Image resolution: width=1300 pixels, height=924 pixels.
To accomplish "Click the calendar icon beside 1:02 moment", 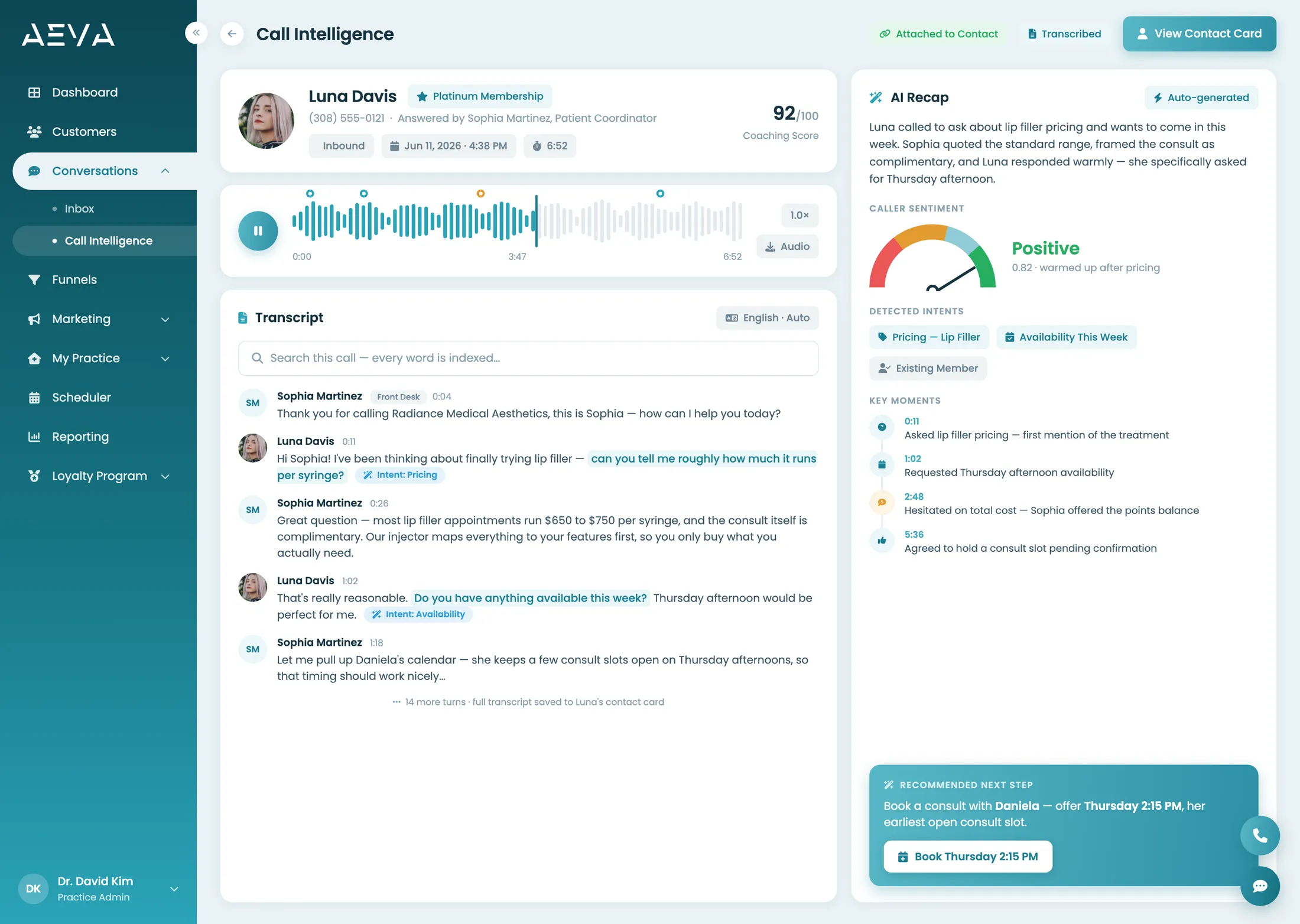I will click(882, 464).
